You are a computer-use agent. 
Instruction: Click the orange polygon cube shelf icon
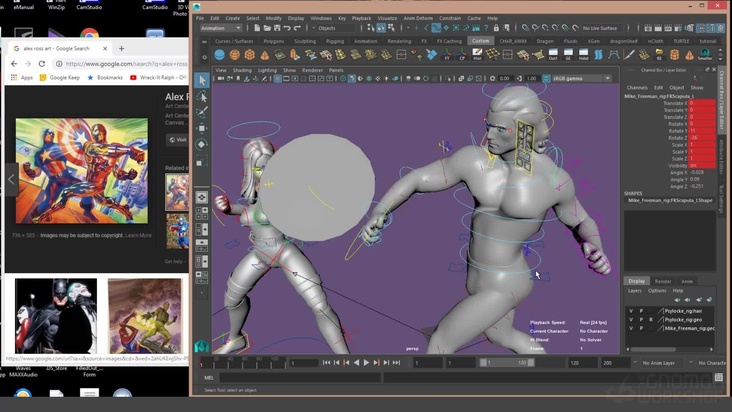tap(250, 55)
